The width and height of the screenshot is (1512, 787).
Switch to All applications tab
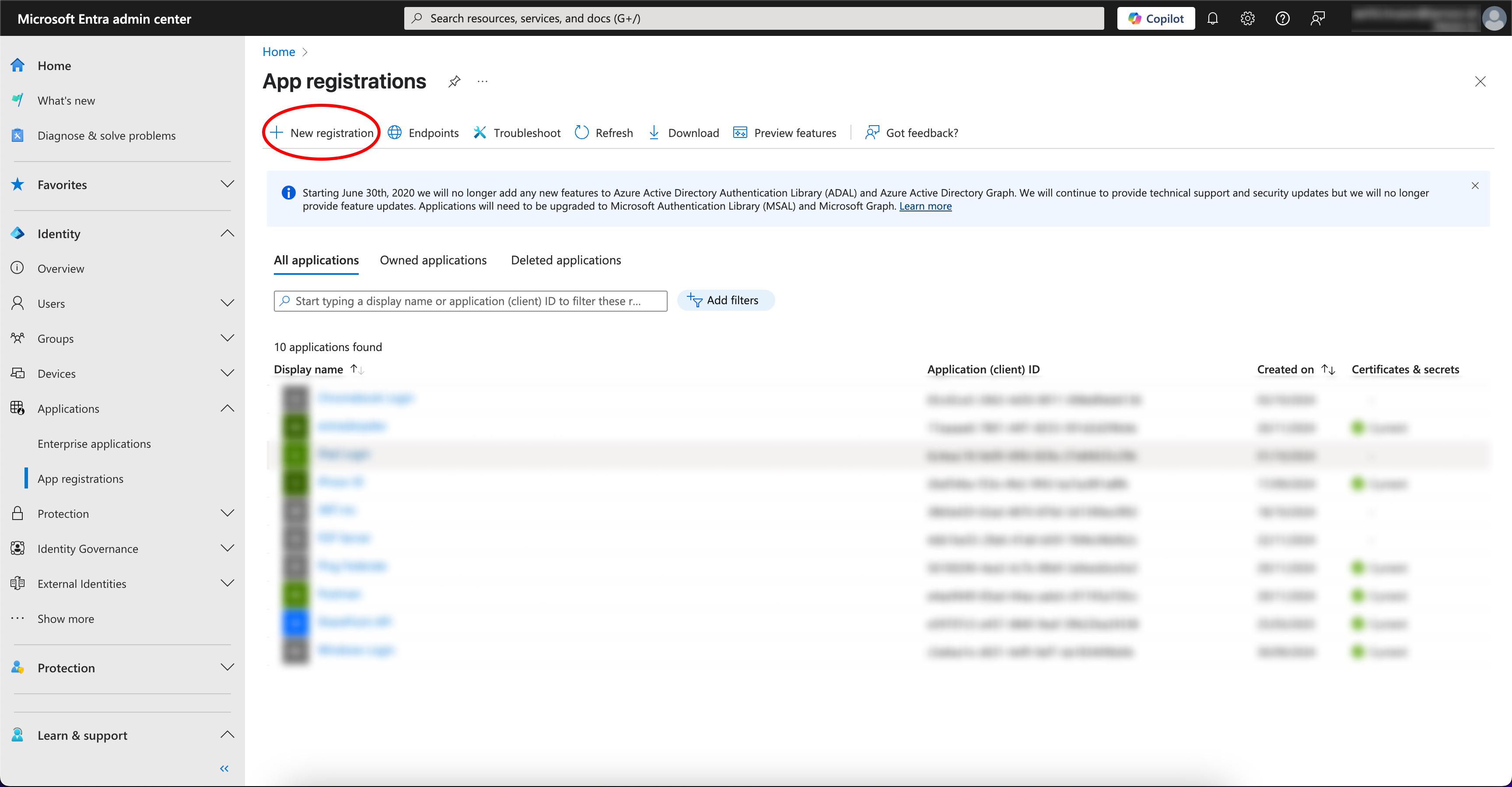[316, 260]
